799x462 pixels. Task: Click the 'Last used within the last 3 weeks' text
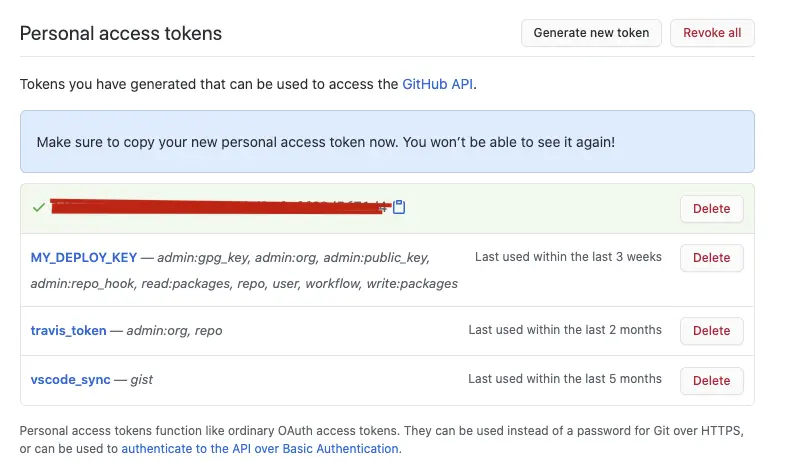[x=568, y=257]
